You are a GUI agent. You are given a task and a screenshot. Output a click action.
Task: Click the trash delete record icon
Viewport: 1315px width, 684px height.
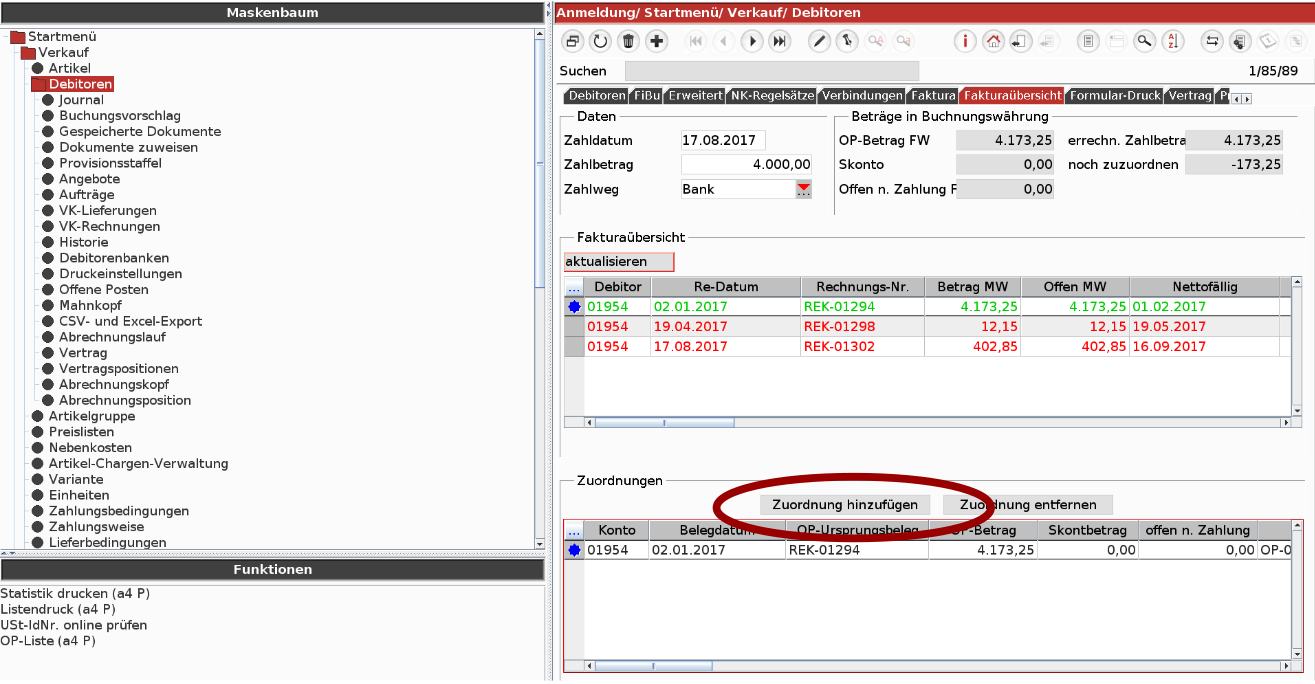[628, 41]
